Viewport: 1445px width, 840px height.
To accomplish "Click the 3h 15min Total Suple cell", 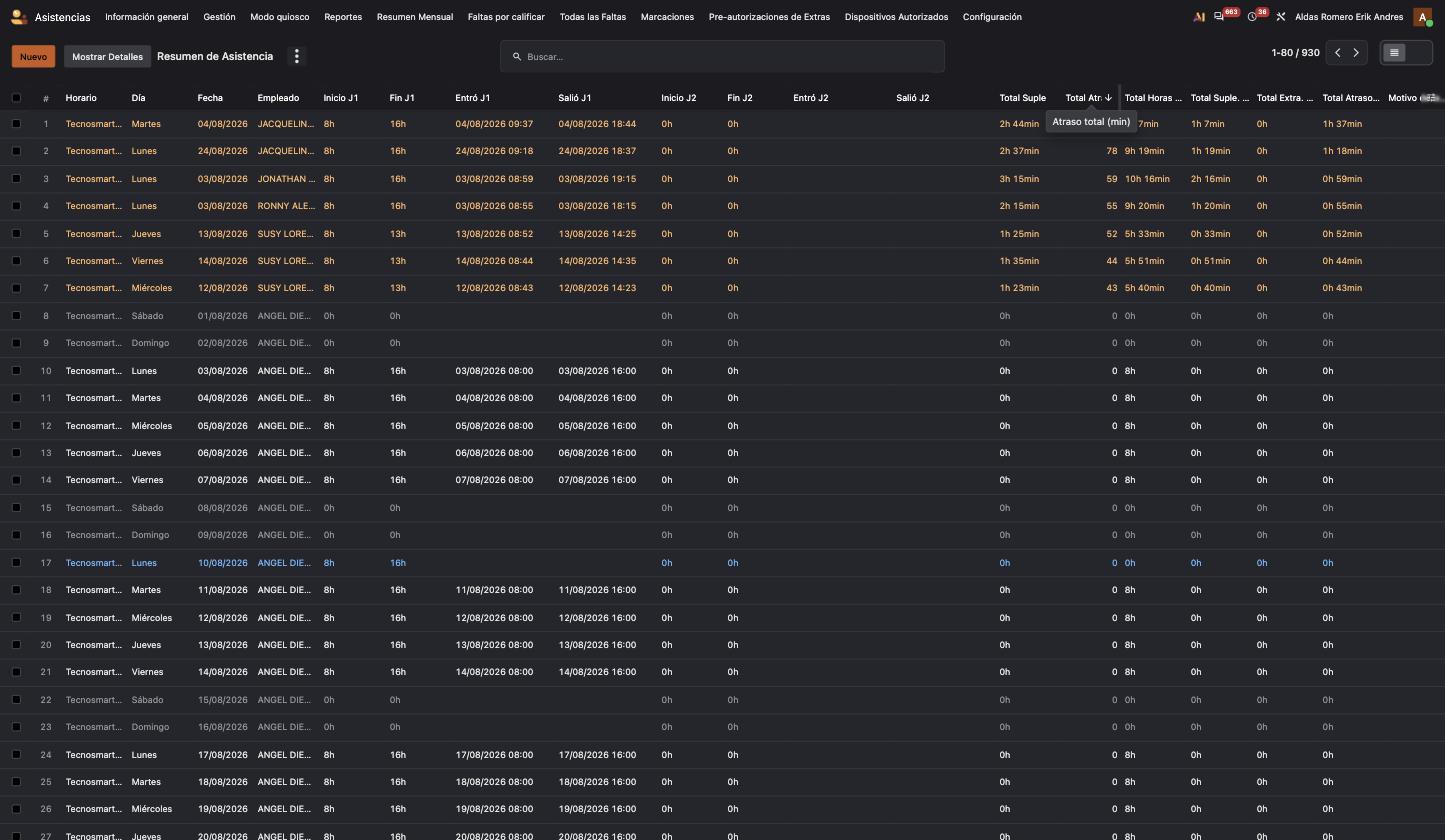I will [x=1019, y=179].
